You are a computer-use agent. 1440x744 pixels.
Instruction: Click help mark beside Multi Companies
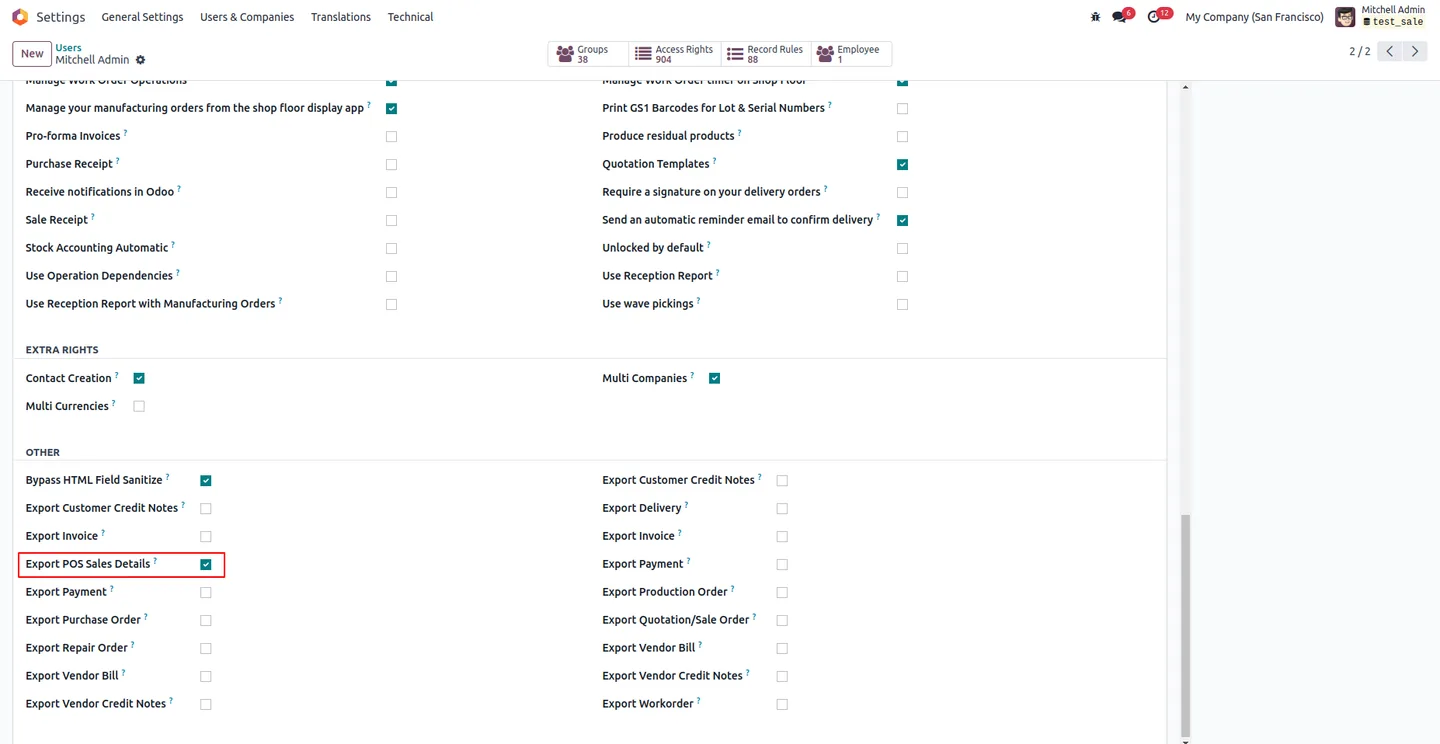click(x=692, y=375)
